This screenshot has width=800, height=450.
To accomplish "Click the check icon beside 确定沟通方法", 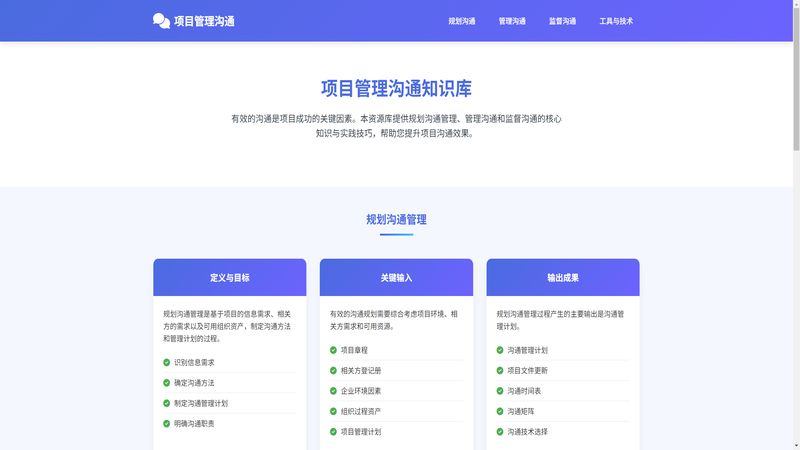I will (166, 383).
